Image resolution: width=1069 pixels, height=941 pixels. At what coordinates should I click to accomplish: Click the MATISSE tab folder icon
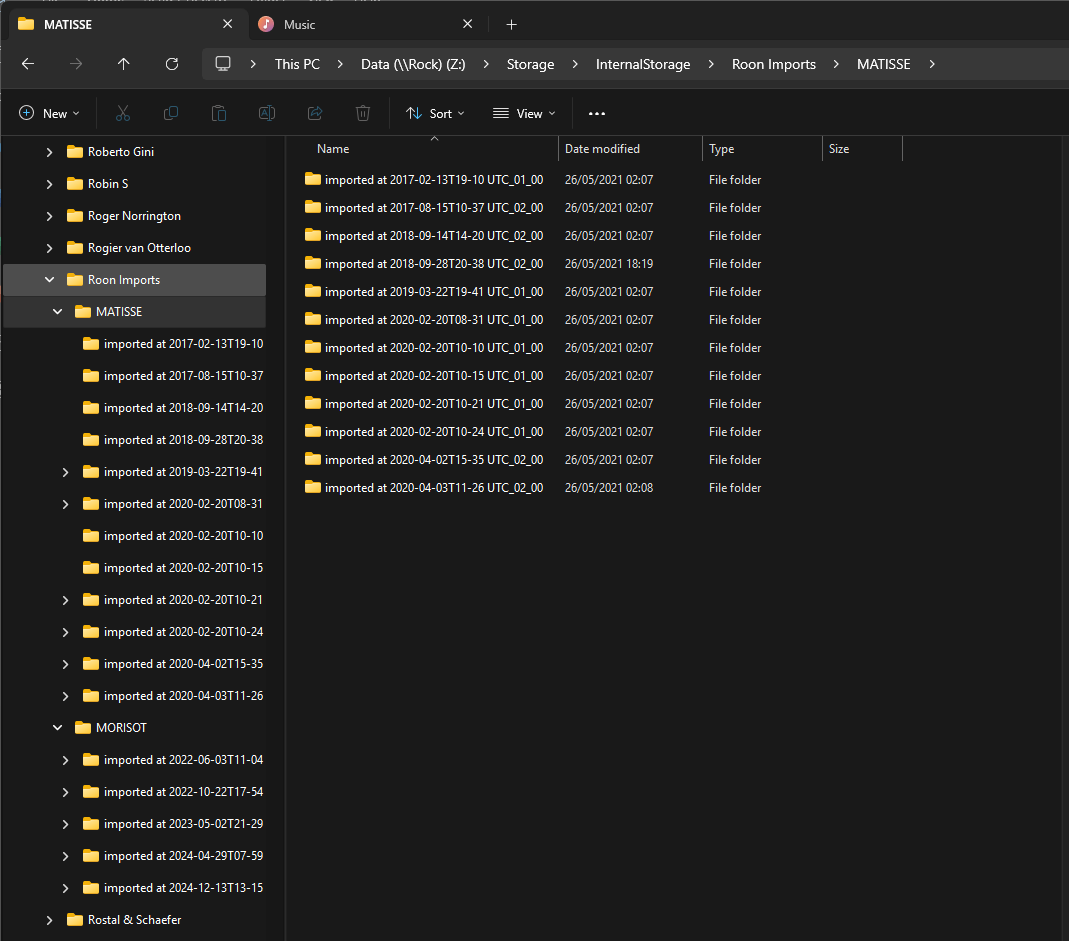click(x=26, y=25)
